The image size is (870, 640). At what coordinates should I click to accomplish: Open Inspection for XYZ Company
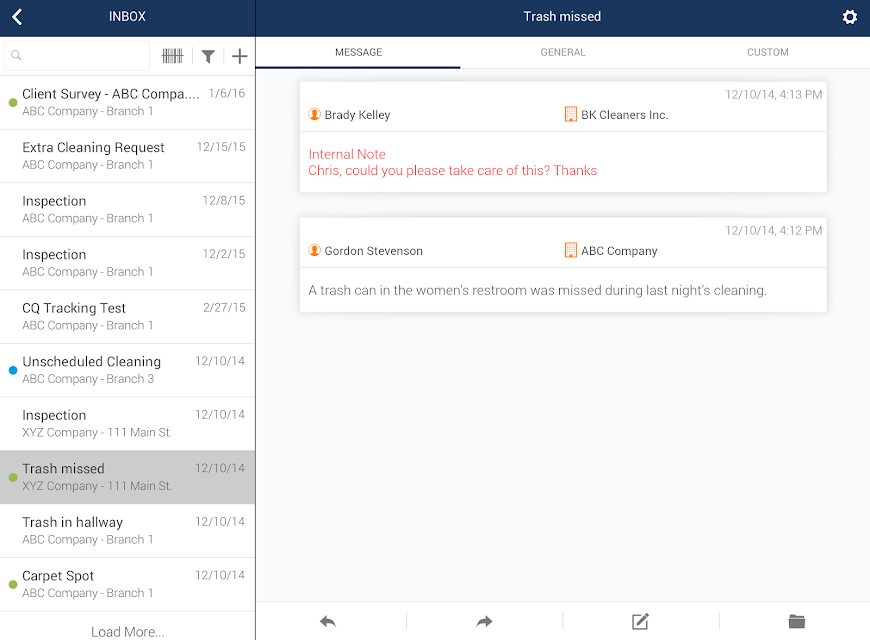click(128, 424)
